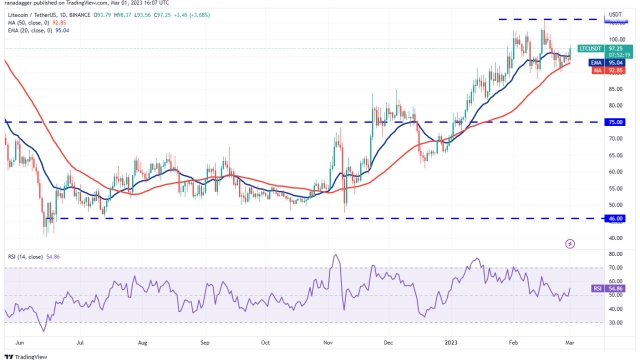This screenshot has height=360, width=640.
Task: Click the LTCUSDT 97.25 price tag
Action: point(605,52)
